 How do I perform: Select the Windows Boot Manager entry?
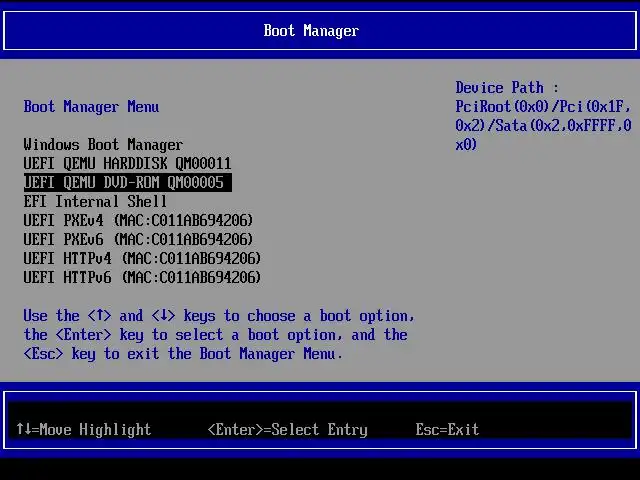[103, 145]
